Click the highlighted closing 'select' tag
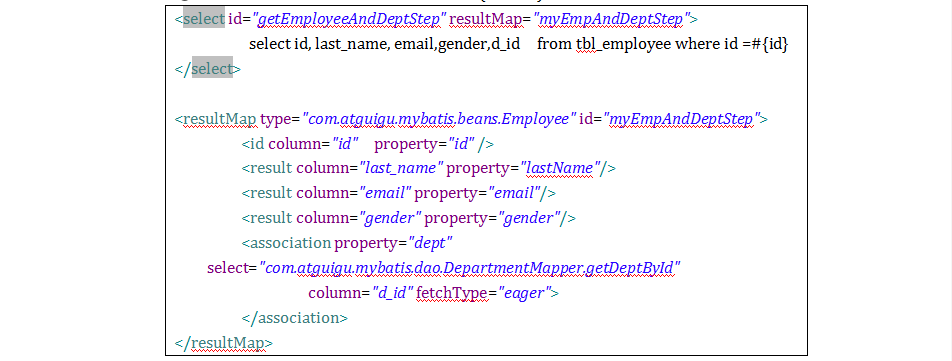This screenshot has width=952, height=361. [x=212, y=69]
